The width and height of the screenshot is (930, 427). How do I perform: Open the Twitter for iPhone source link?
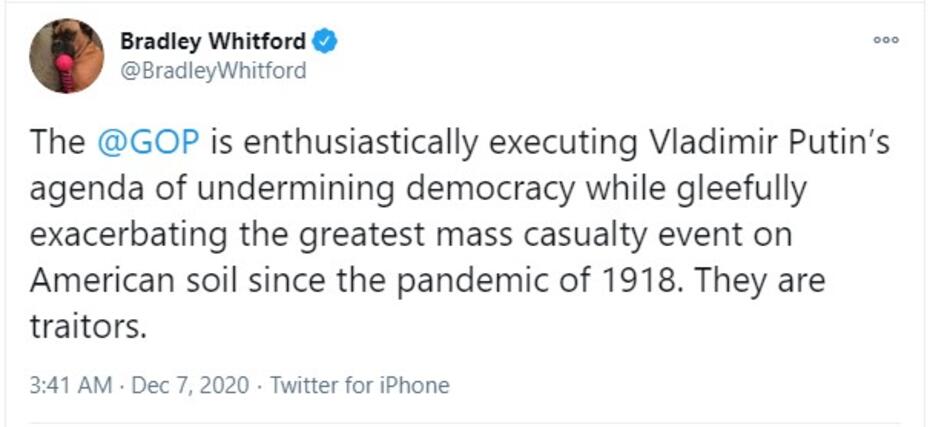tap(360, 385)
